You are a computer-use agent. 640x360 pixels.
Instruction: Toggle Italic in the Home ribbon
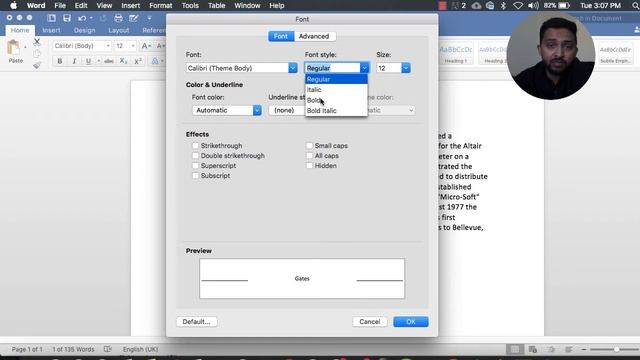[74, 61]
